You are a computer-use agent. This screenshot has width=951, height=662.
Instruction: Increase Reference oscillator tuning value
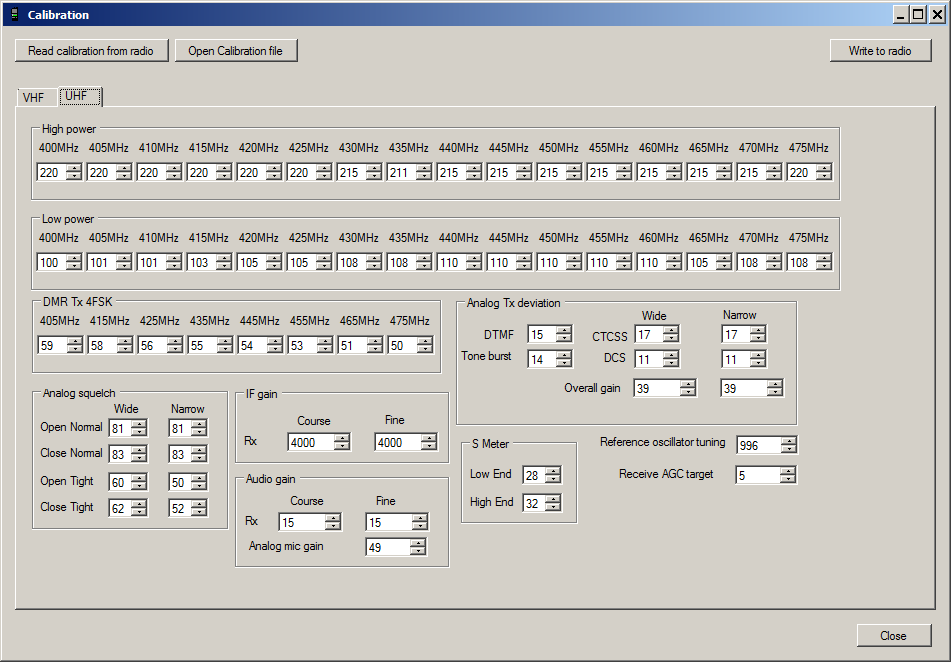tap(788, 441)
